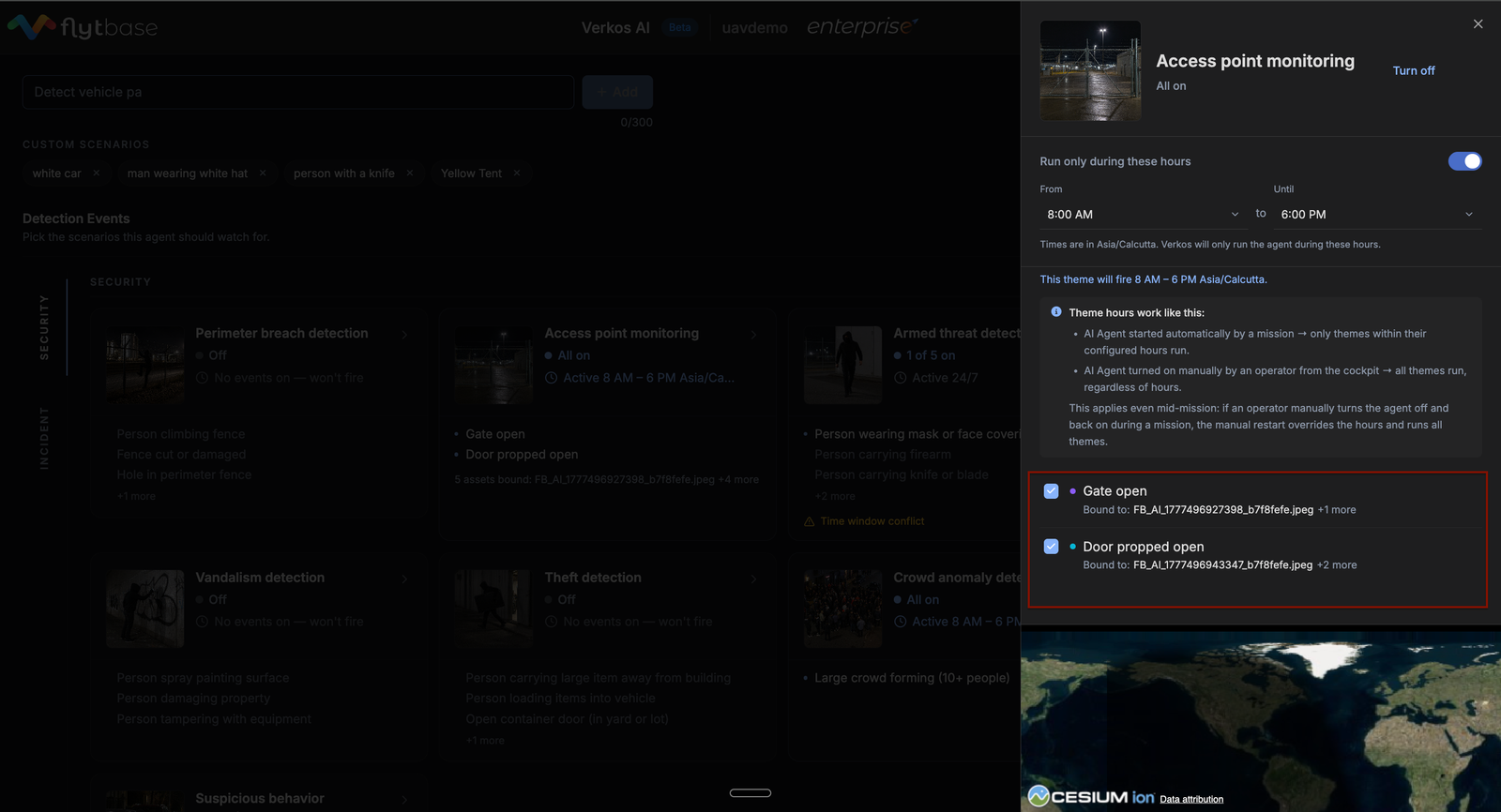Click the Armed threat detection card thumbnail
The height and width of the screenshot is (812, 1501).
tap(843, 365)
